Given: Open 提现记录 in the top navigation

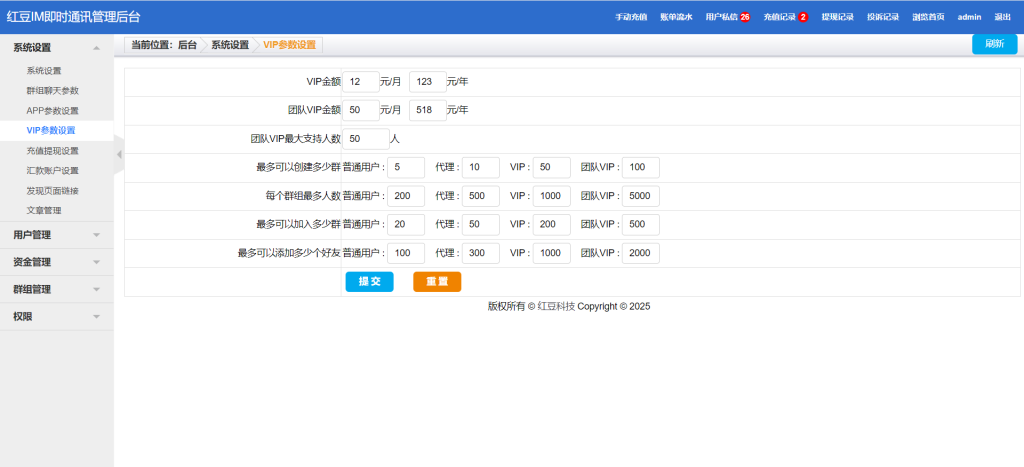Looking at the screenshot, I should tap(837, 17).
